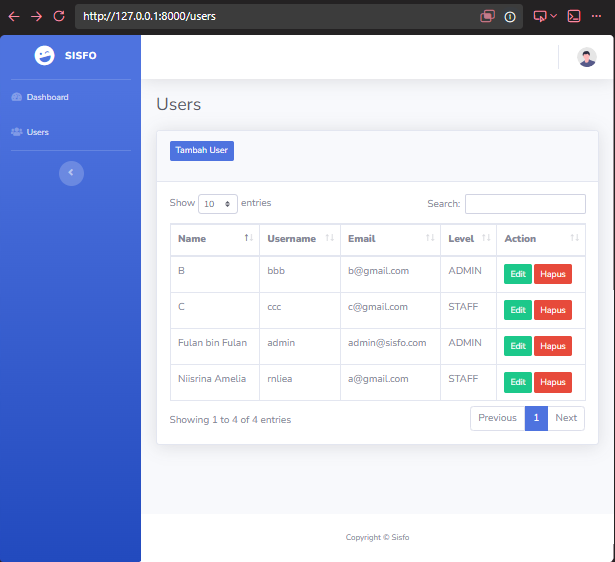
Task: Edit the Fulan bin Fulan admin user
Action: tap(518, 346)
